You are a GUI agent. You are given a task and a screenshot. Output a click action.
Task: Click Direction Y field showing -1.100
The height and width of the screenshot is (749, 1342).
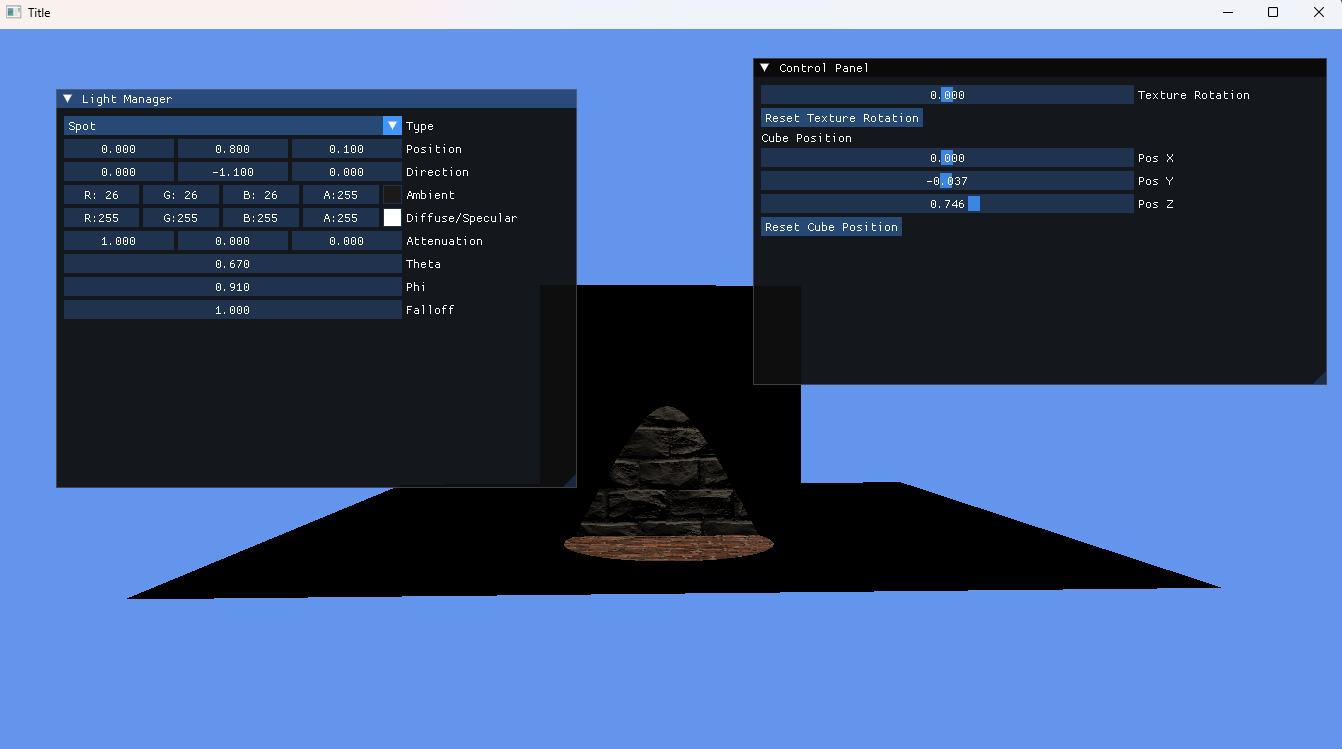tap(233, 172)
